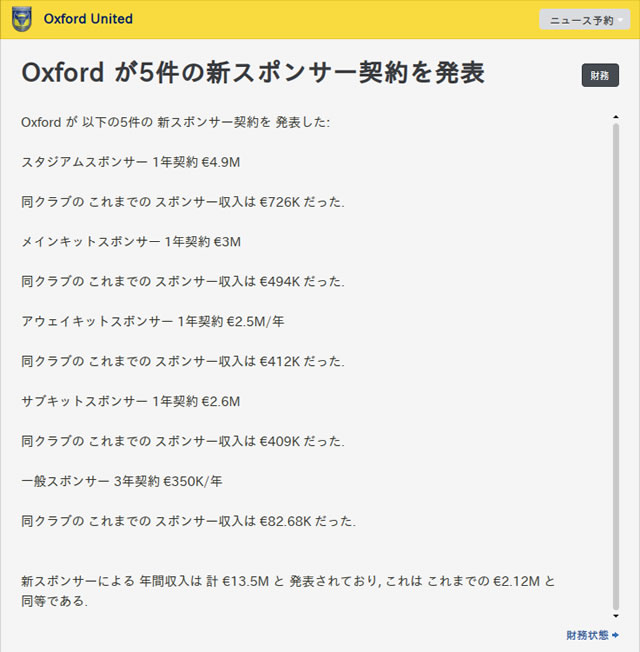The height and width of the screenshot is (652, 640).
Task: Click the sentence mentioning €412K
Action: (x=183, y=361)
